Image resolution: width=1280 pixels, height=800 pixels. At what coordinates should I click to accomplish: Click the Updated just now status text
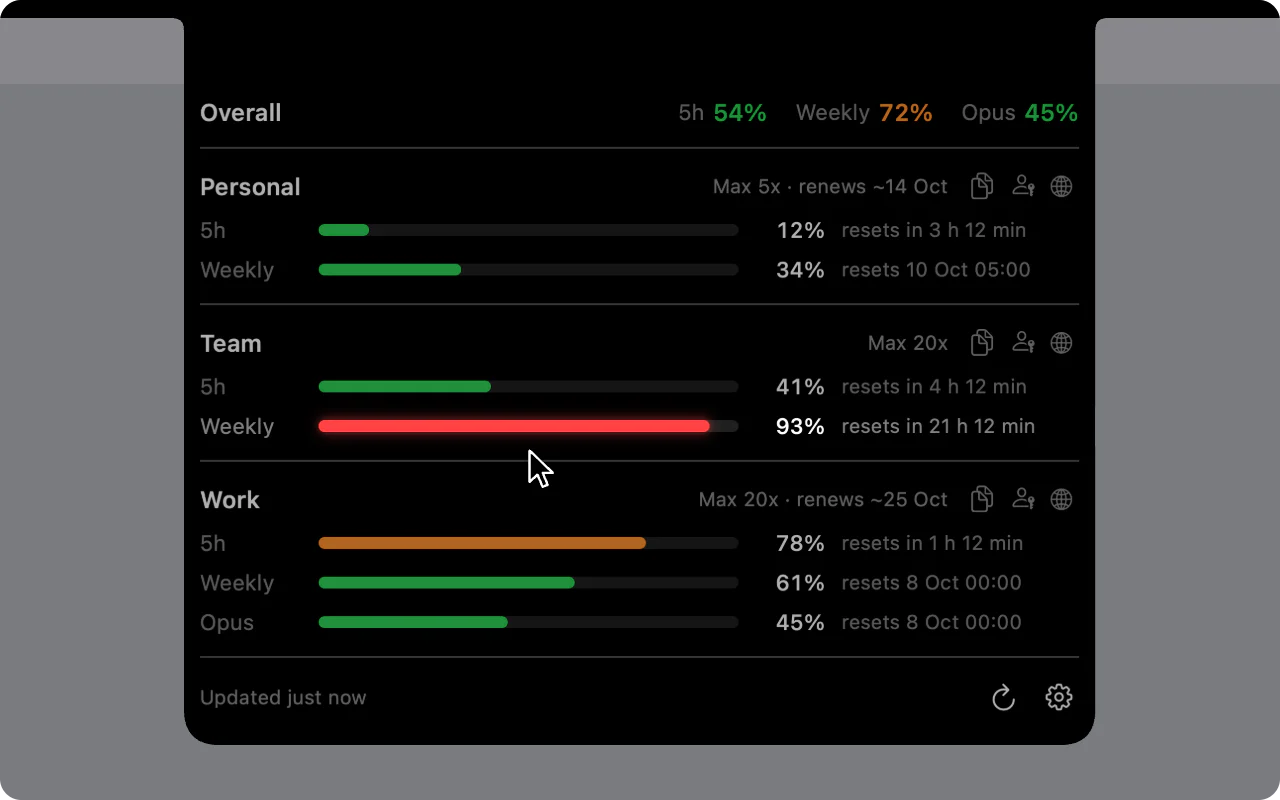(283, 697)
